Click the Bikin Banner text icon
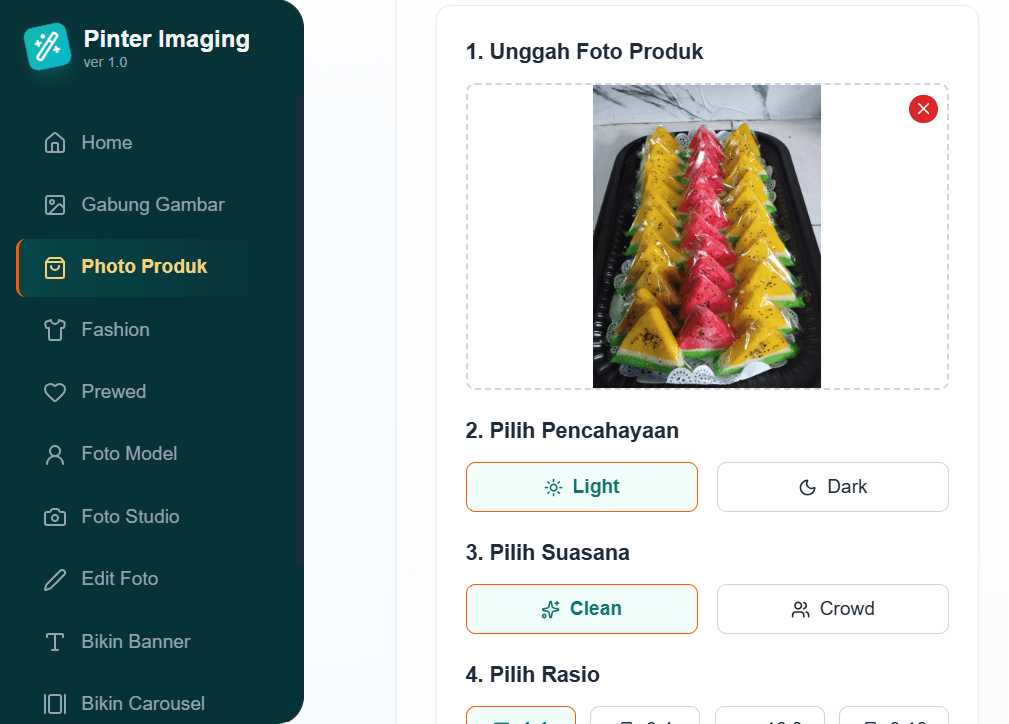This screenshot has width=1009, height=724. tap(55, 642)
